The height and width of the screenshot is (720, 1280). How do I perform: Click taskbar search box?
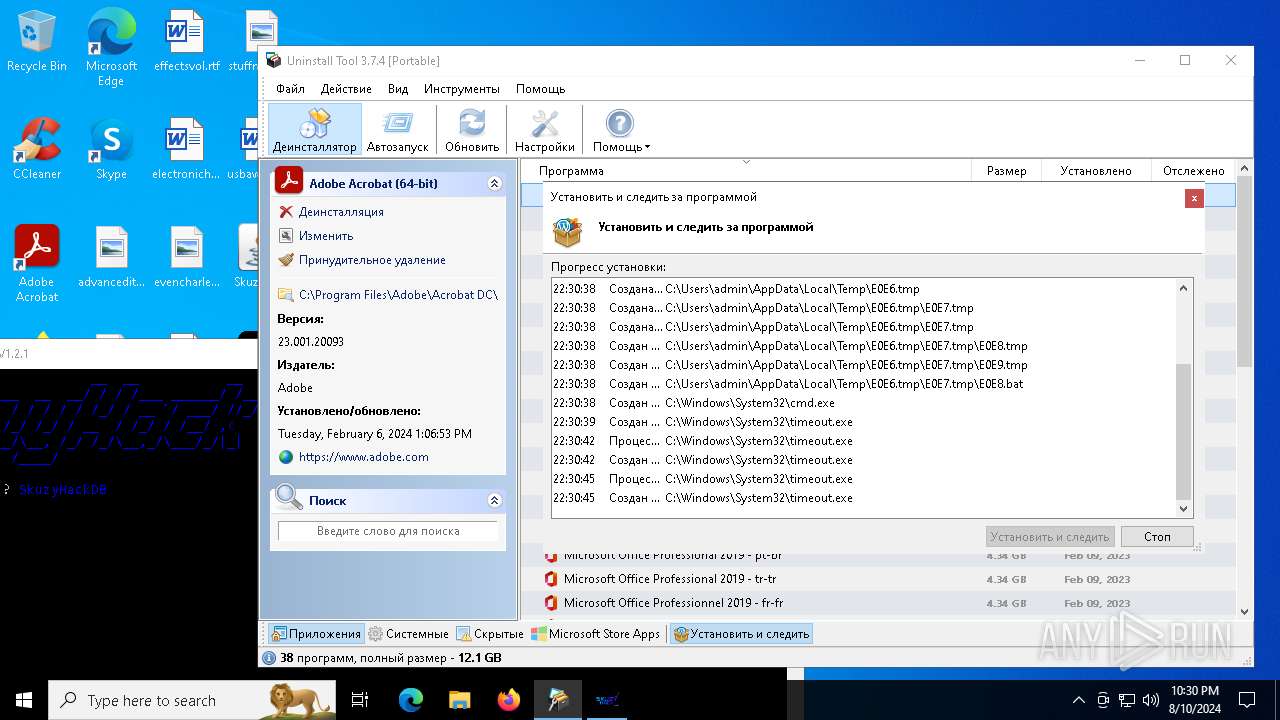pyautogui.click(x=192, y=700)
